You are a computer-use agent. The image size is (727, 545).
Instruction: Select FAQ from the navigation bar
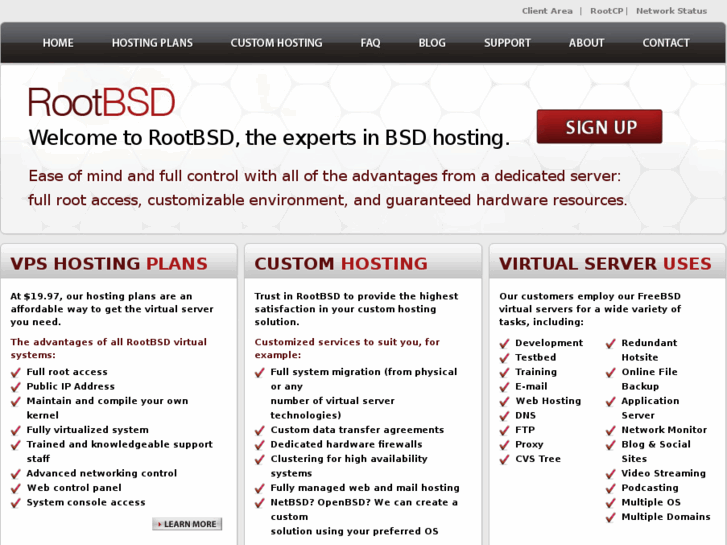point(370,43)
